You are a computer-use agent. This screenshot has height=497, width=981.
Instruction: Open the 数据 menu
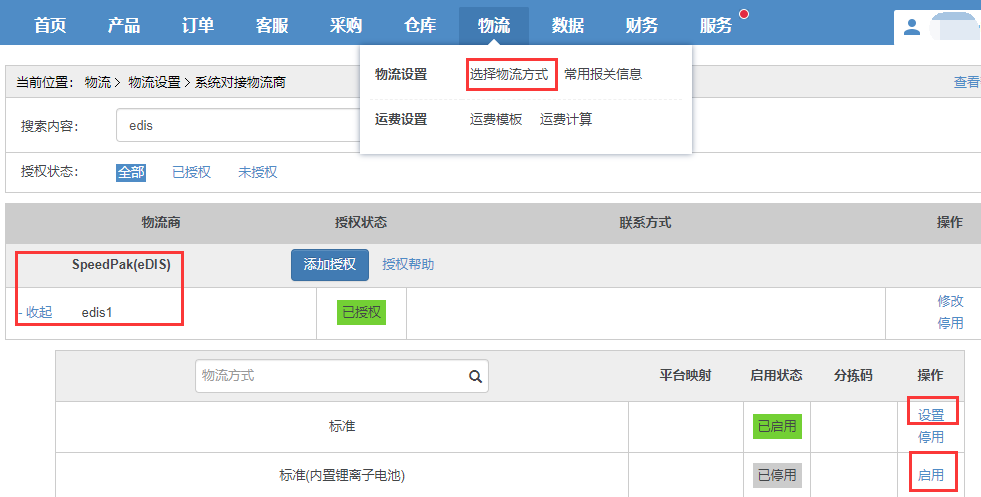[567, 25]
